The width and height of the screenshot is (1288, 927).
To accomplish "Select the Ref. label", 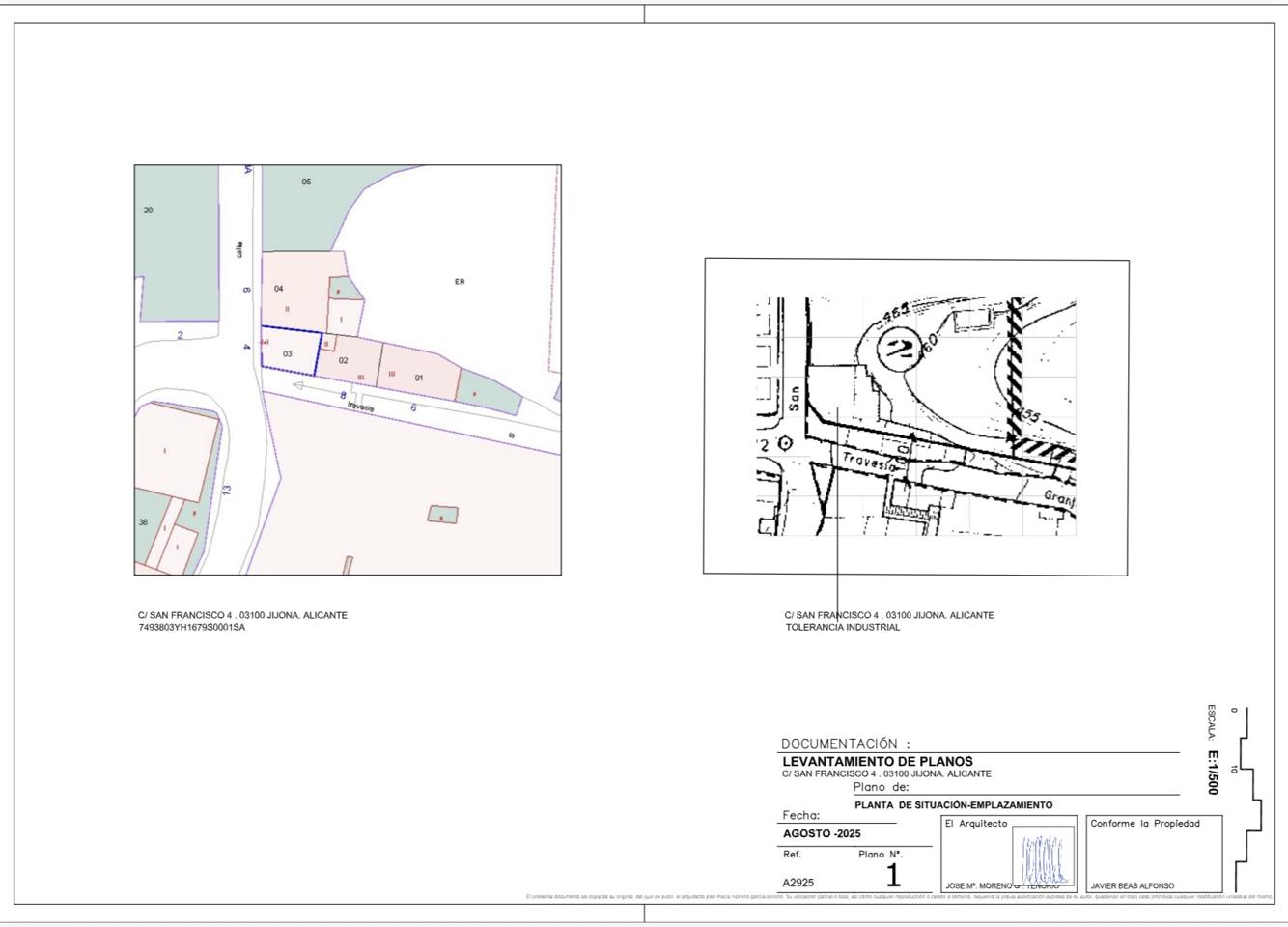I will (x=792, y=855).
